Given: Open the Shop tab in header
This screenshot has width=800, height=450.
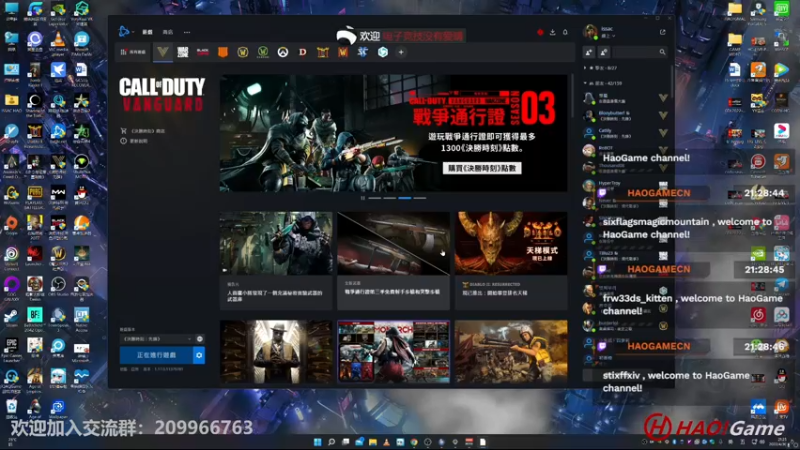Looking at the screenshot, I should (168, 32).
